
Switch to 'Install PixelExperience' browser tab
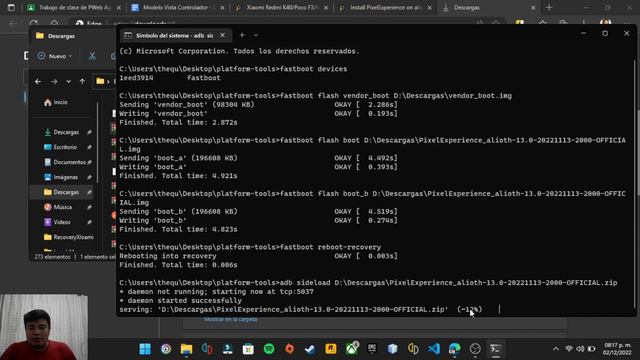click(x=385, y=8)
